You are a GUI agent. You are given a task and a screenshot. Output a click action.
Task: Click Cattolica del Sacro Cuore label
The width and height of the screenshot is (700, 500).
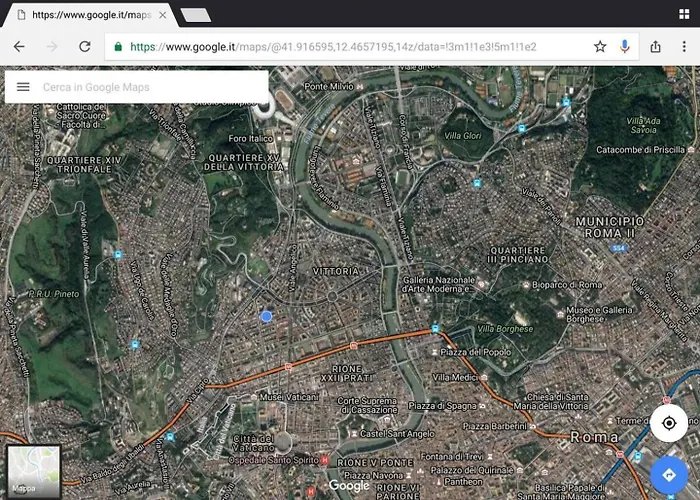81,116
